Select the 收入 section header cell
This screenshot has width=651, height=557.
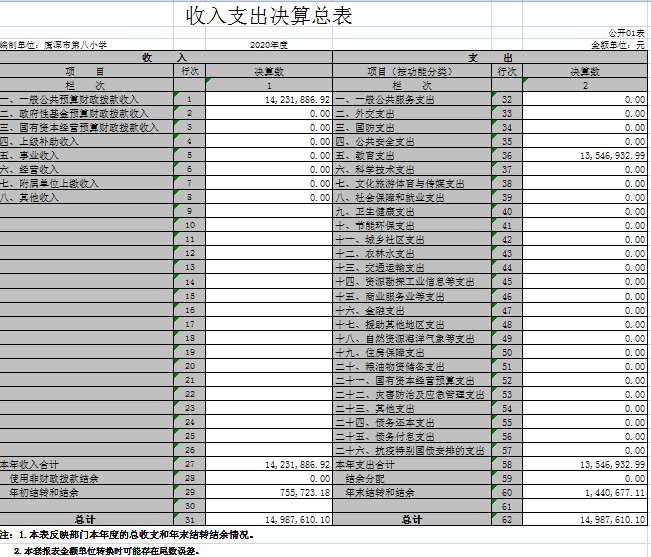point(166,58)
